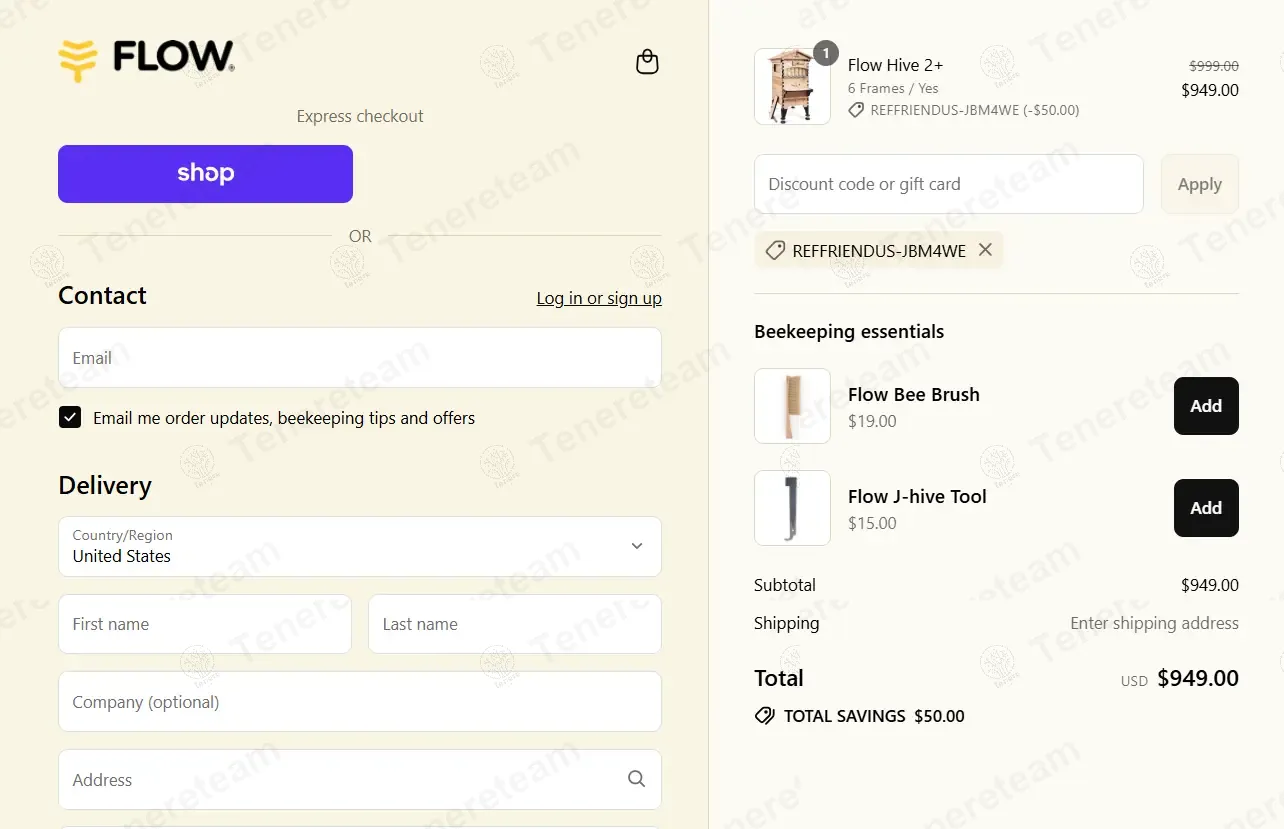Focus the Email input field

(x=360, y=358)
